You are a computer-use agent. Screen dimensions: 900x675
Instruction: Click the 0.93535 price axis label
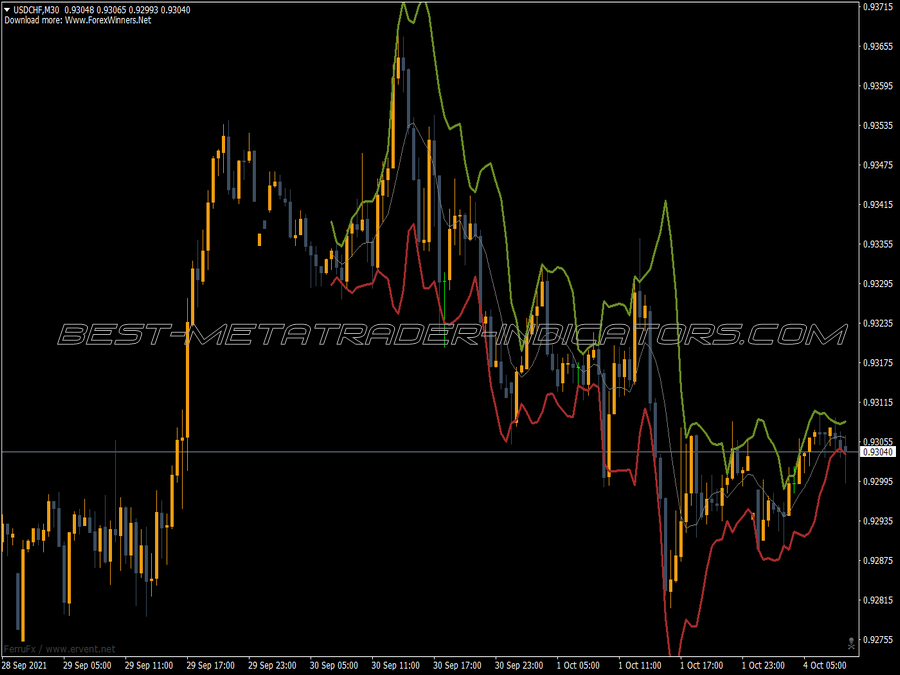(878, 126)
